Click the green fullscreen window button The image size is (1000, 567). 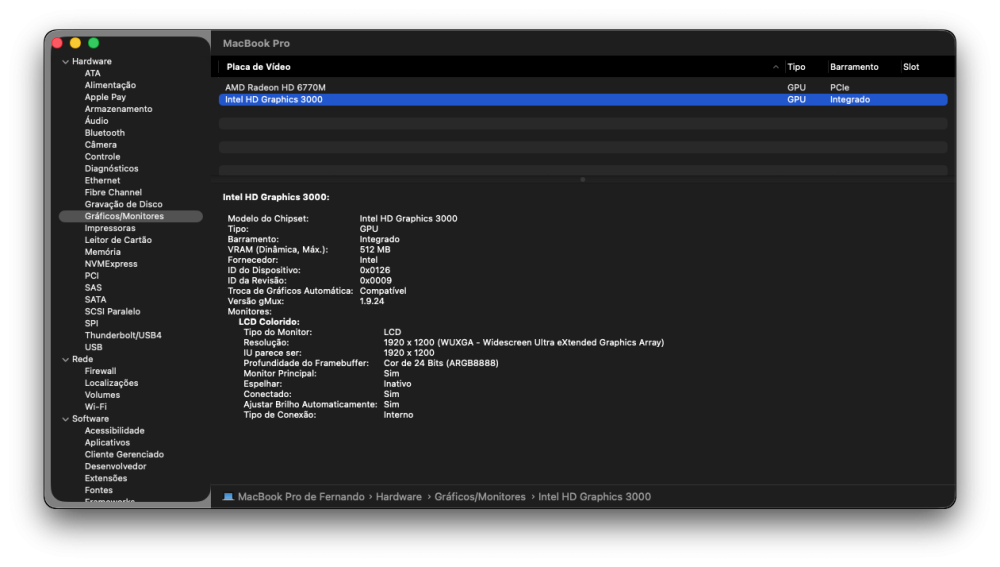[x=94, y=43]
